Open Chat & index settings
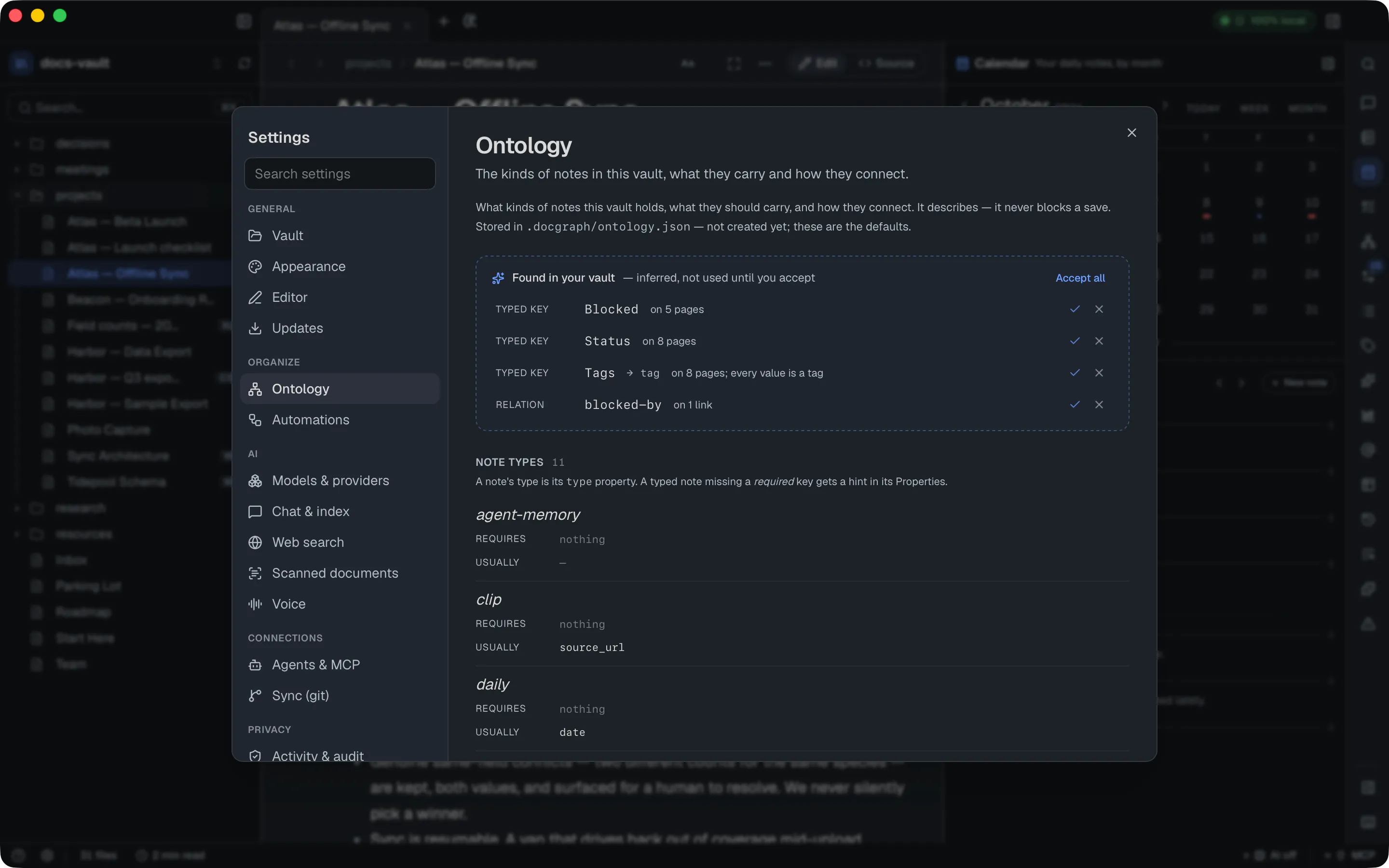This screenshot has height=868, width=1389. click(340, 512)
